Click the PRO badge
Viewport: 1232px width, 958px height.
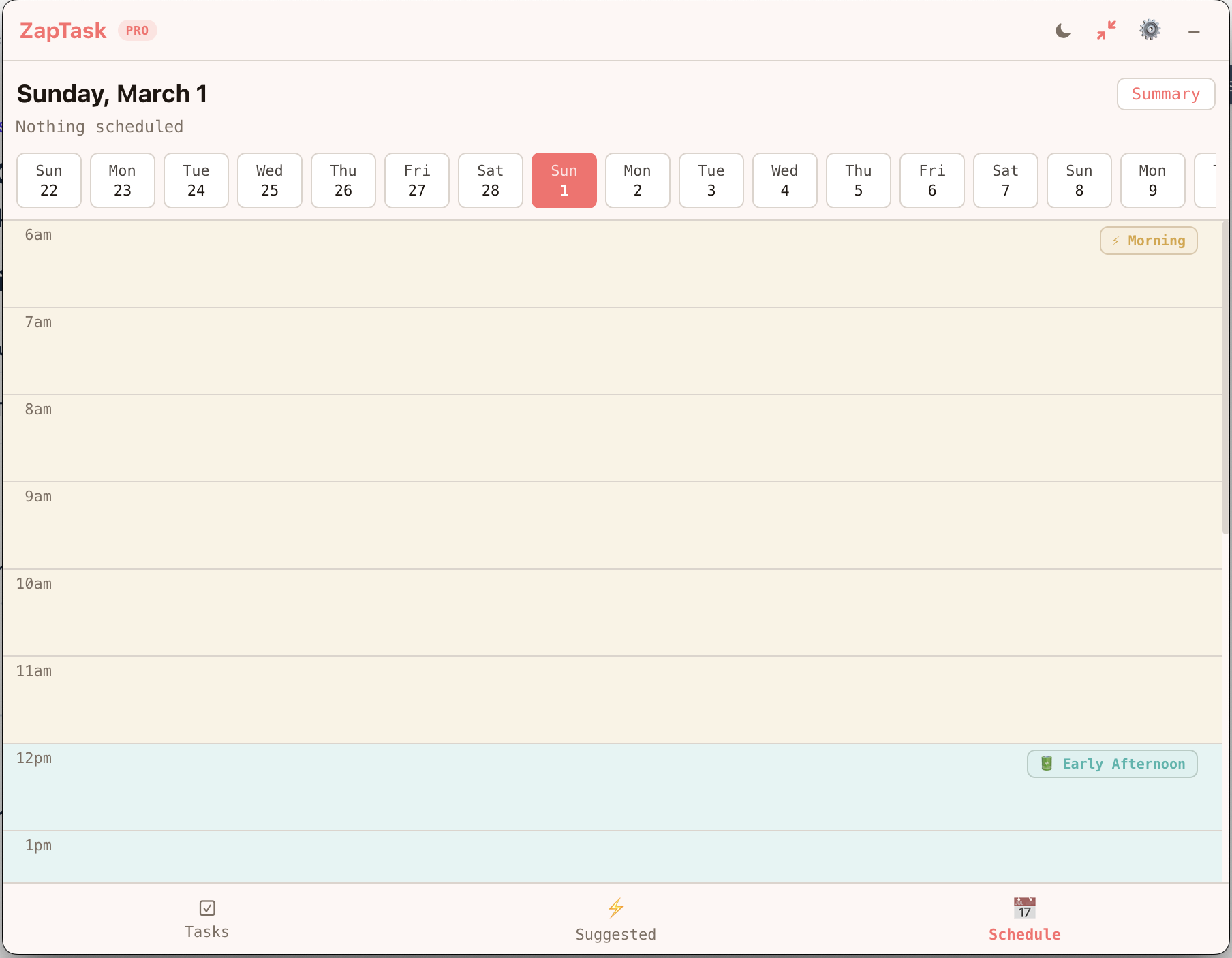point(137,31)
